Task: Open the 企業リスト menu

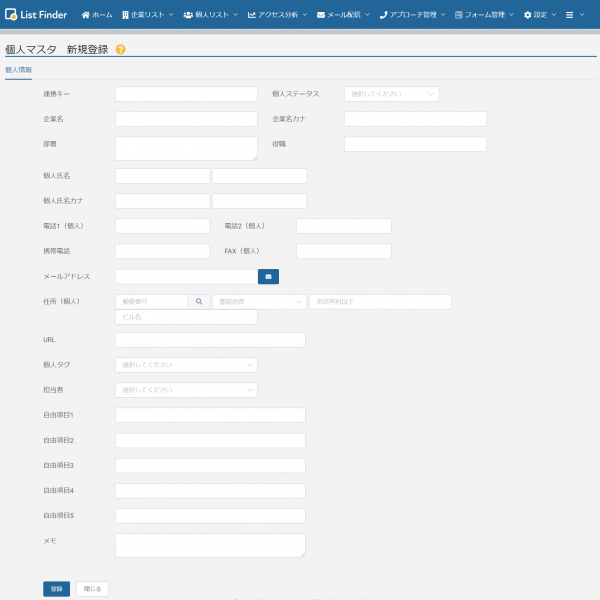Action: coord(147,15)
